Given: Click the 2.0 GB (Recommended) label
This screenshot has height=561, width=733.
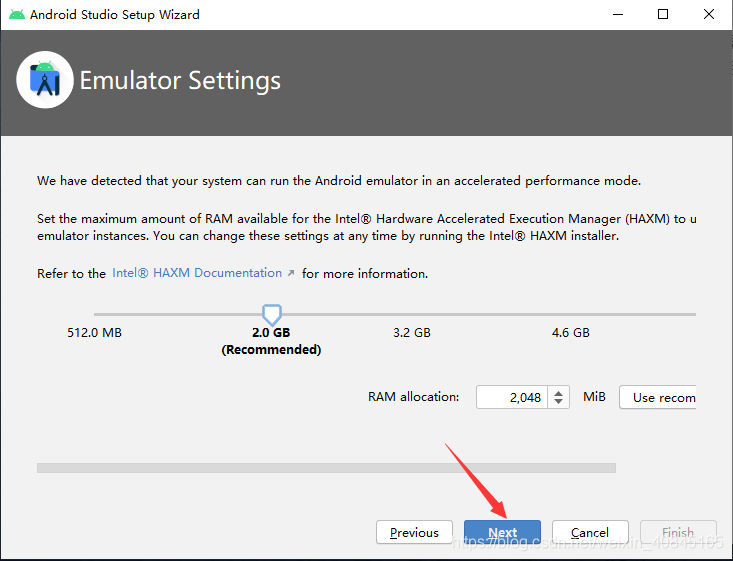Looking at the screenshot, I should tap(271, 341).
